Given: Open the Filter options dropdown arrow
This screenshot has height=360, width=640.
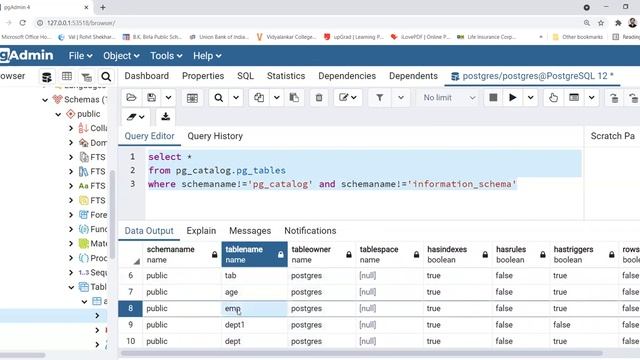Looking at the screenshot, I should click(x=400, y=98).
